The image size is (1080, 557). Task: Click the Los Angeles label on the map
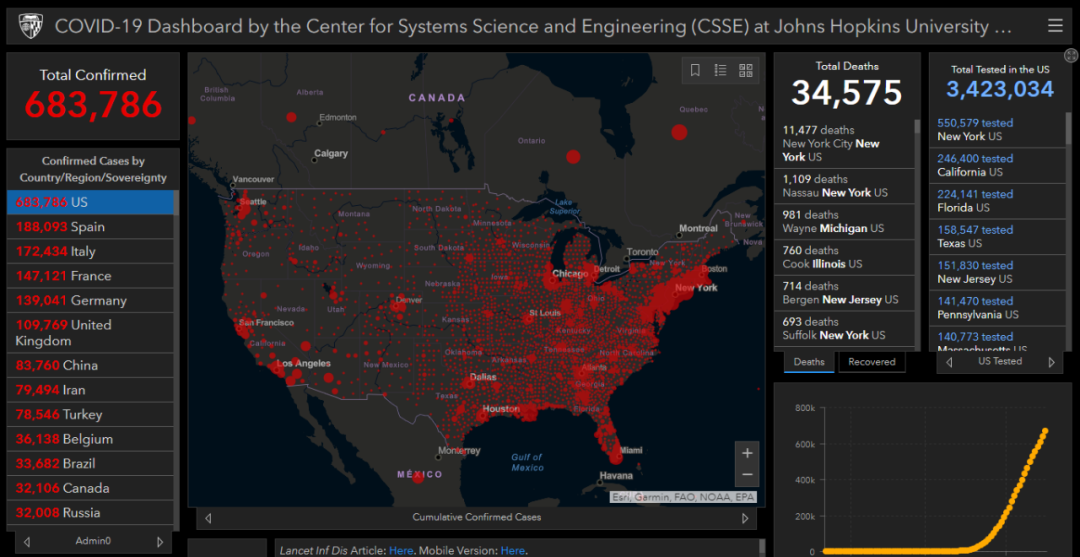pos(304,363)
